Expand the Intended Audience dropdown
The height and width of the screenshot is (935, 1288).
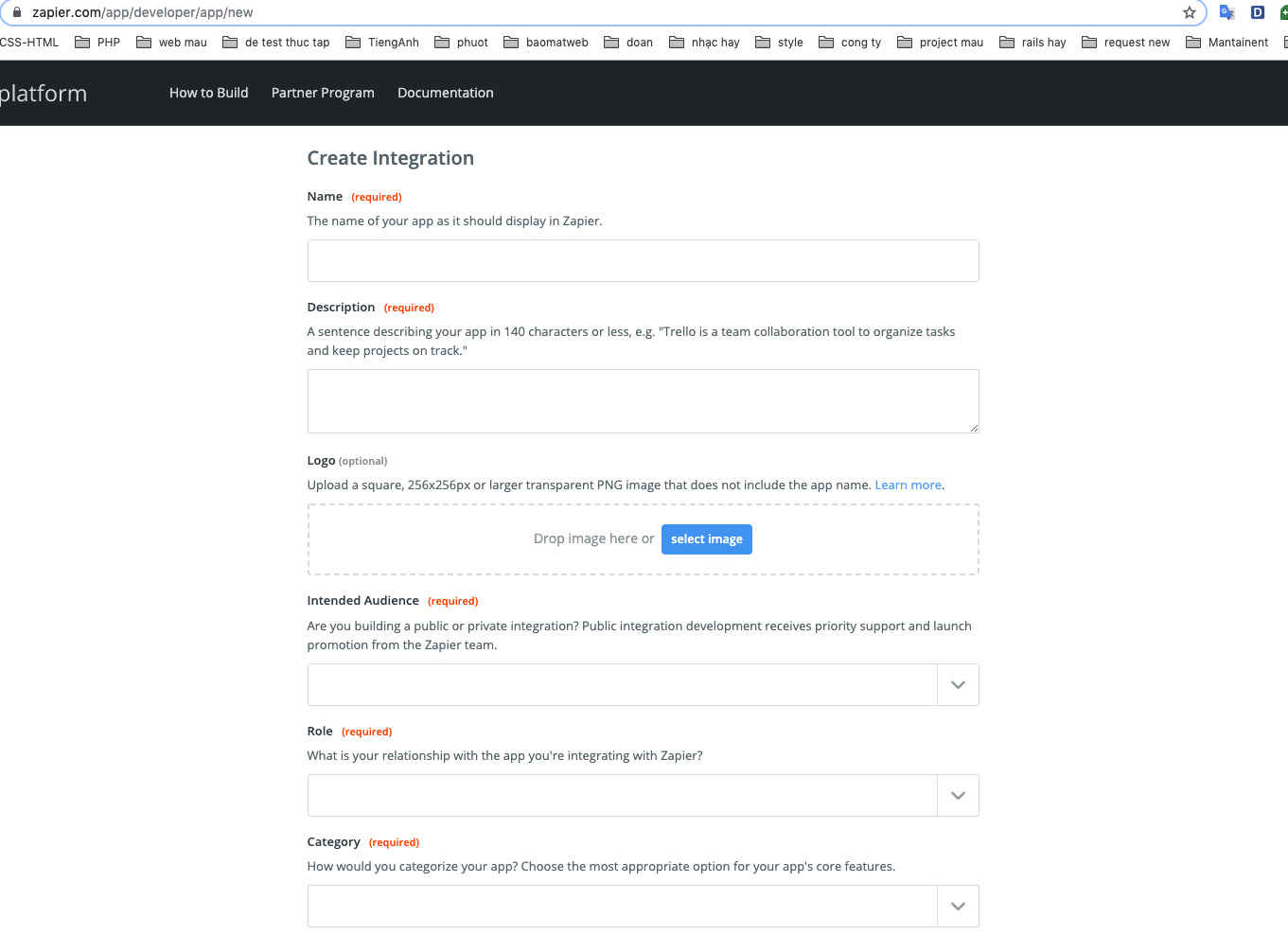pos(958,685)
